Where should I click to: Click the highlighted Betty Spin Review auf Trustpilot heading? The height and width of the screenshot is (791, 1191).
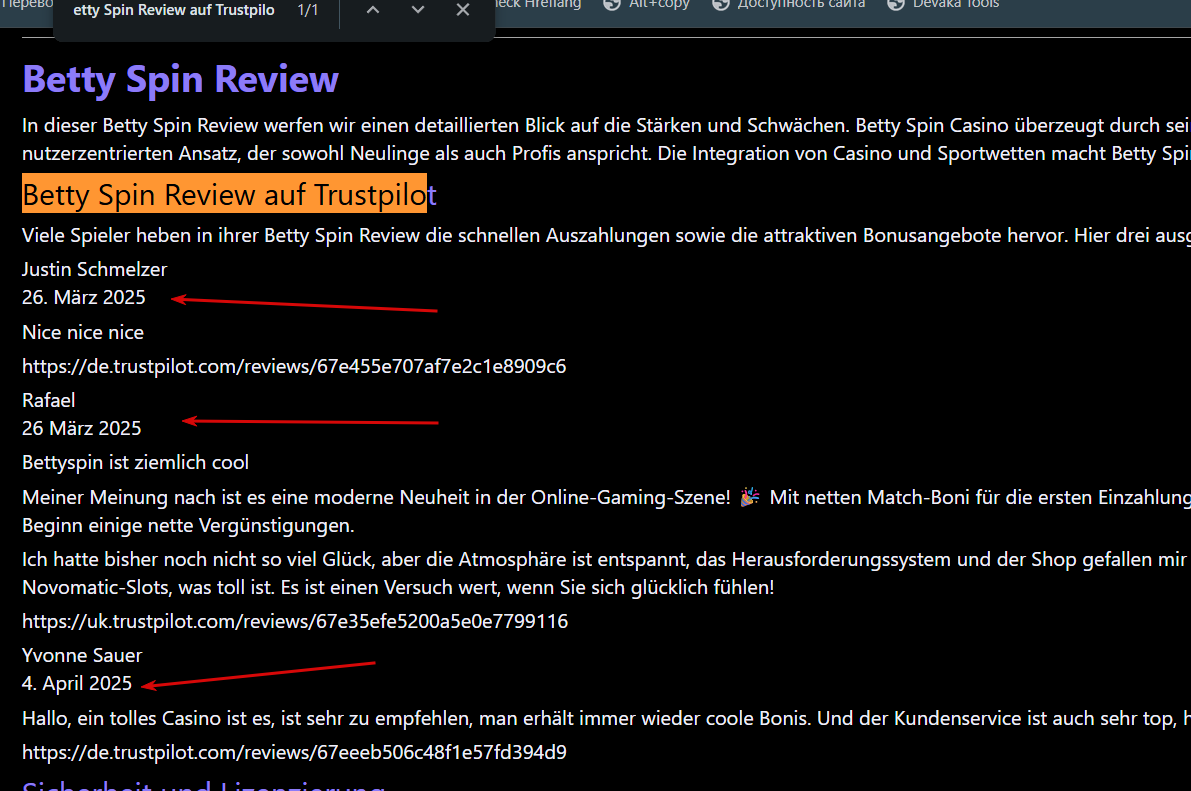pyautogui.click(x=229, y=195)
